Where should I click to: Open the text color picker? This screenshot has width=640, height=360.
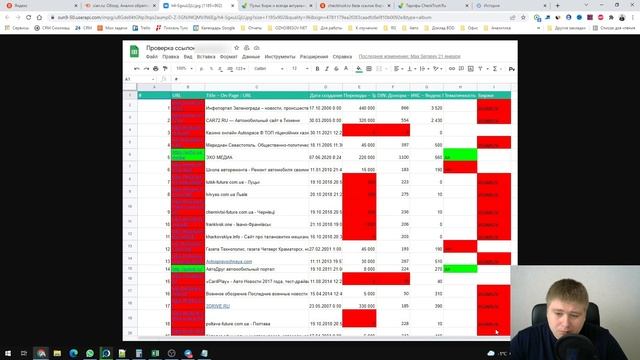[346, 69]
